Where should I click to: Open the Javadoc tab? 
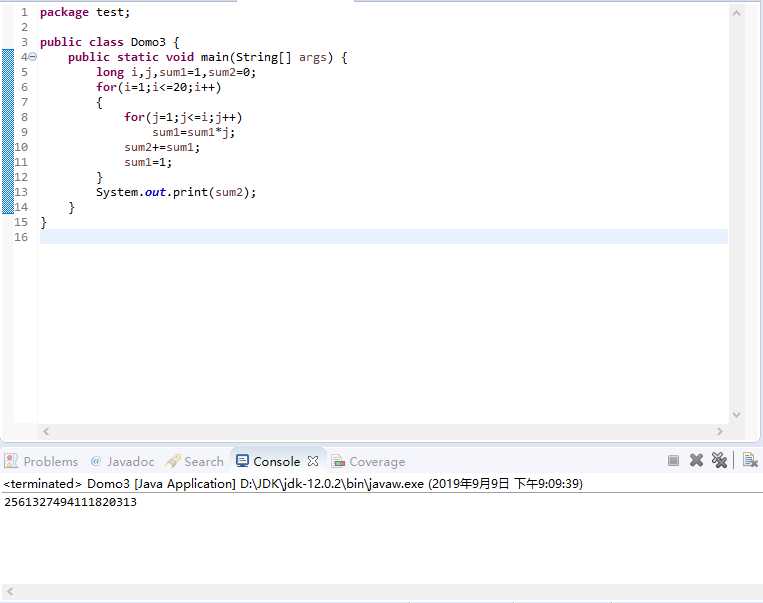click(x=123, y=461)
